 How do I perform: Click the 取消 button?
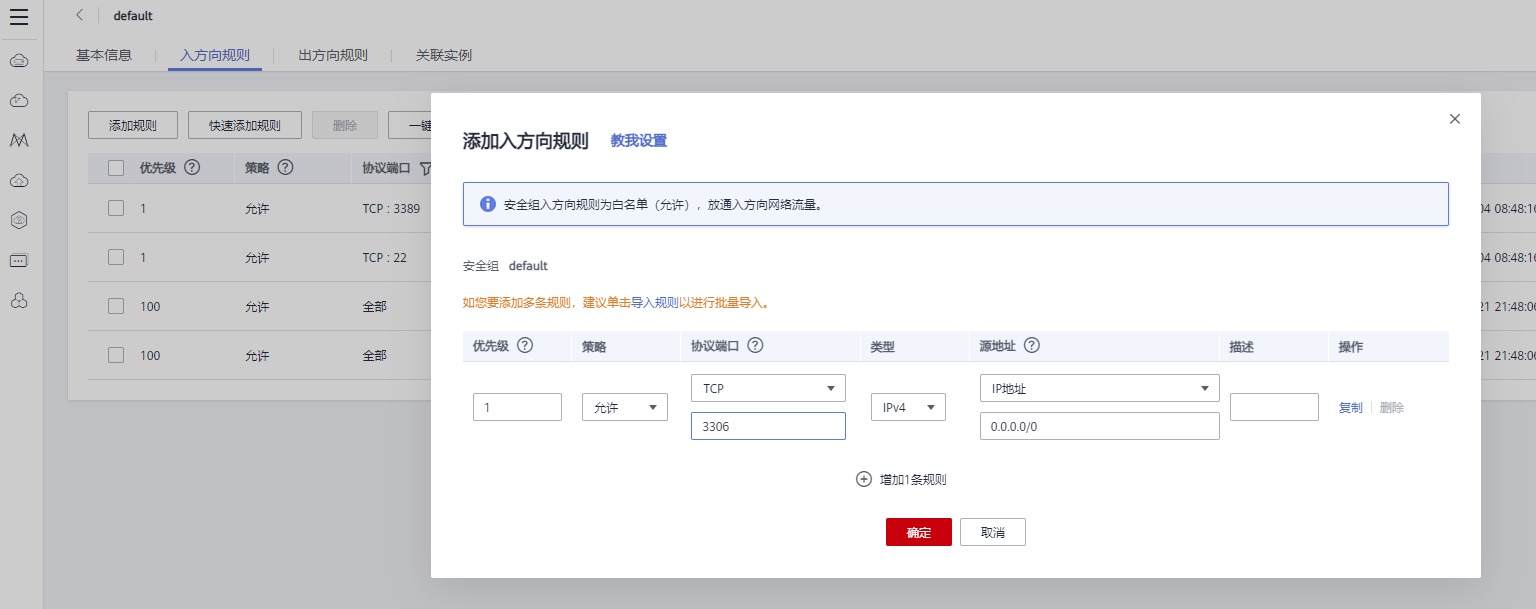[x=993, y=532]
